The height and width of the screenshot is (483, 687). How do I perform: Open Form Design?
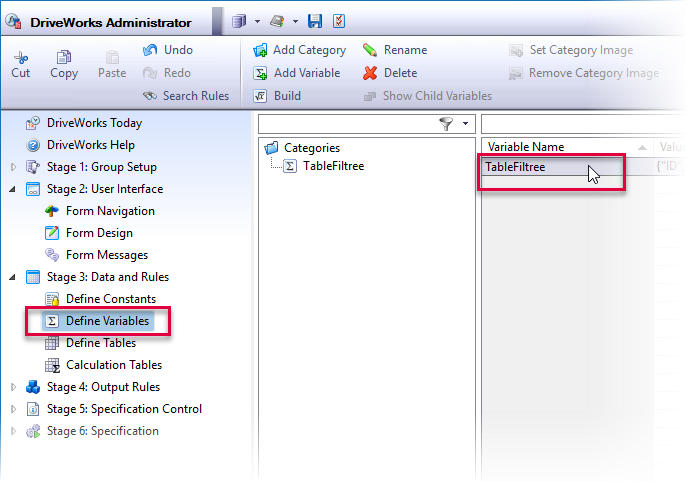(89, 233)
